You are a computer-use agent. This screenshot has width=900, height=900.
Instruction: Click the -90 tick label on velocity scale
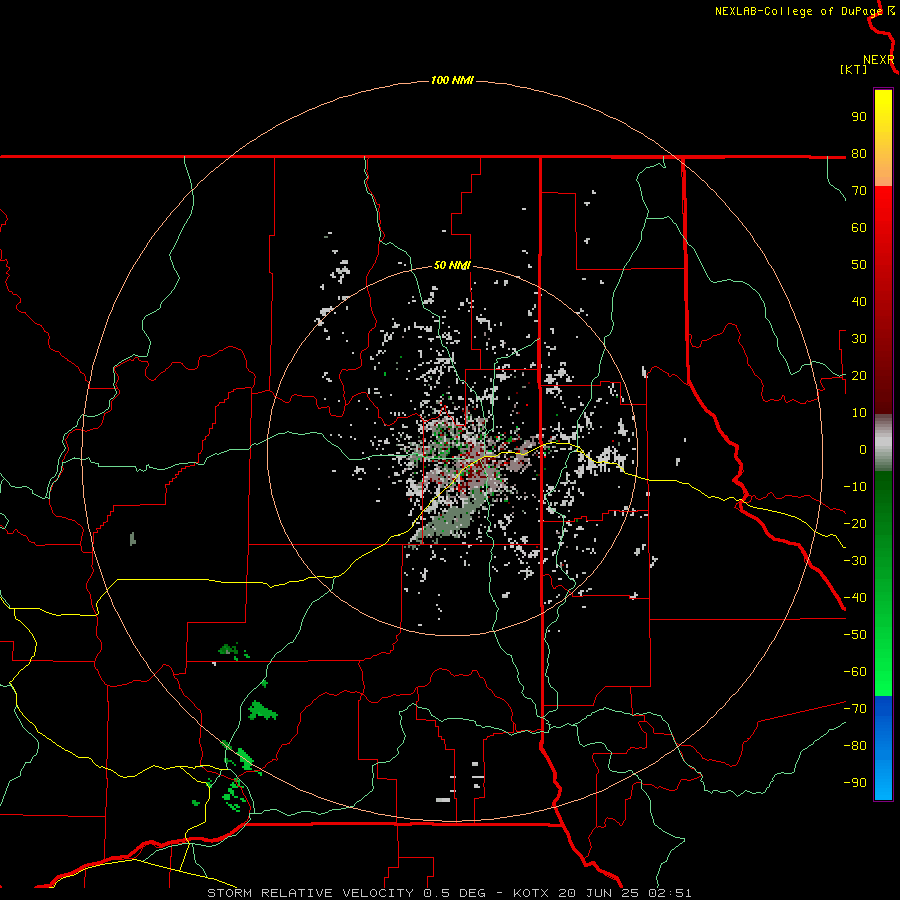tap(855, 783)
